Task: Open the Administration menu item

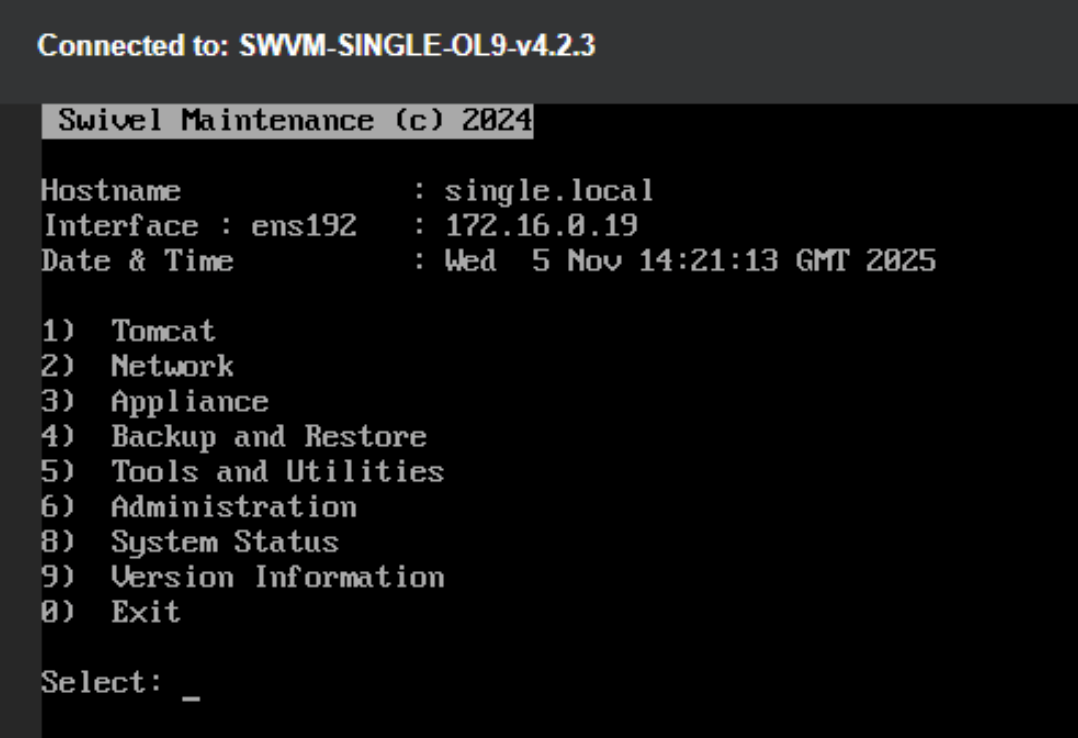Action: point(233,507)
